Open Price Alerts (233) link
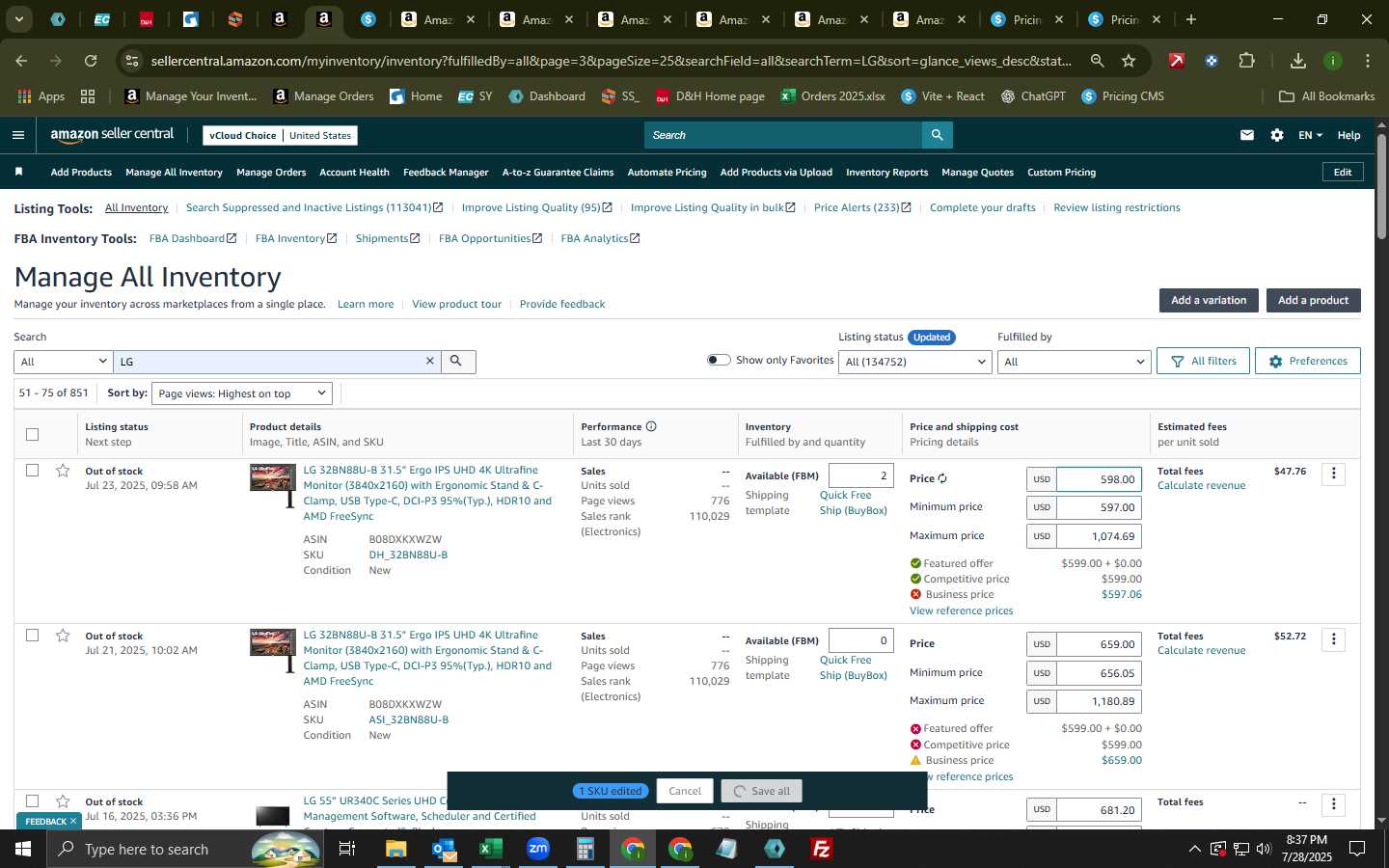Viewport: 1389px width, 868px height. click(862, 207)
